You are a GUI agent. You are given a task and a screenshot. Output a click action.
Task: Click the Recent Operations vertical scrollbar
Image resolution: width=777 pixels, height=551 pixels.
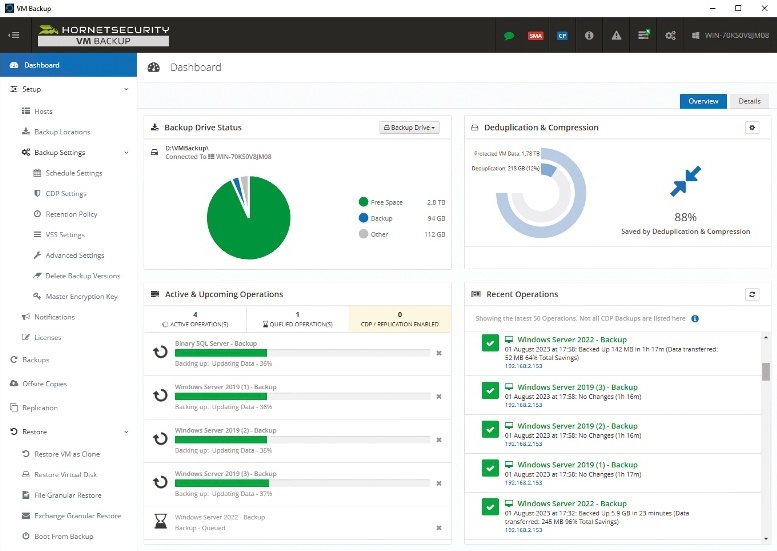point(766,372)
